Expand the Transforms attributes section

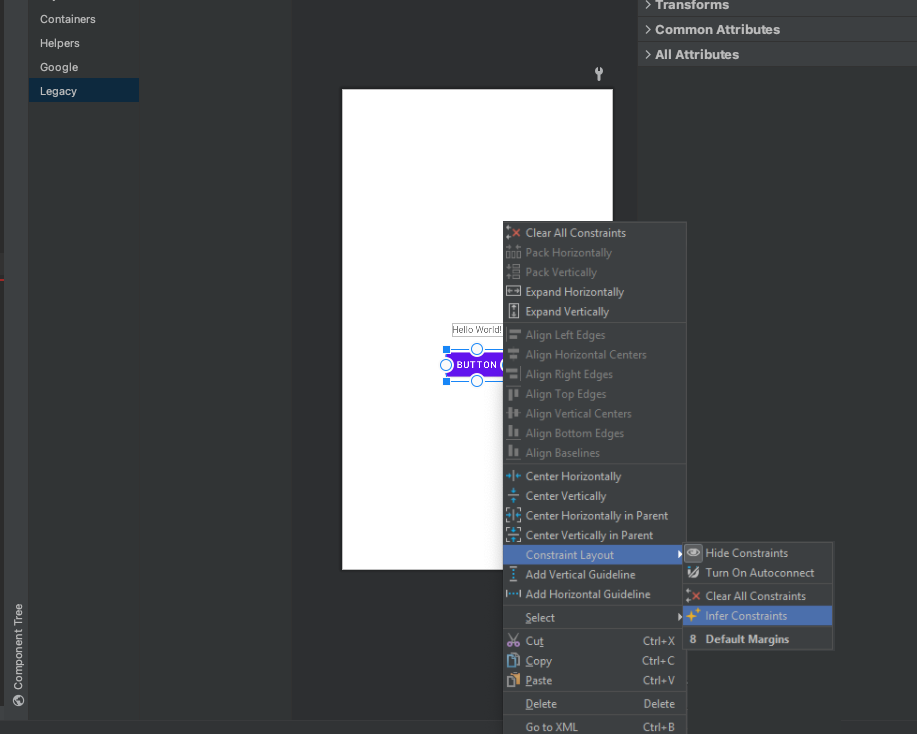(648, 5)
